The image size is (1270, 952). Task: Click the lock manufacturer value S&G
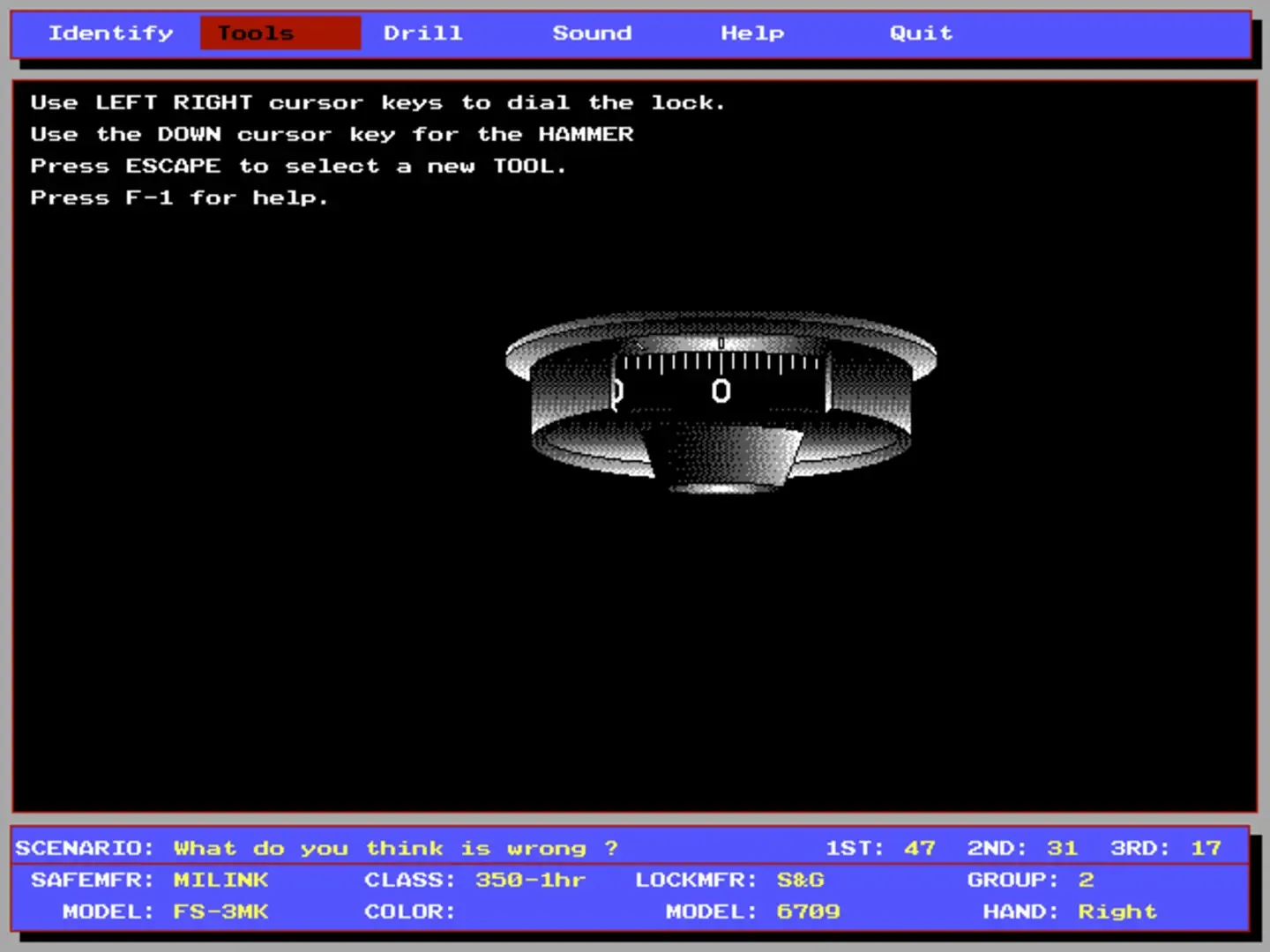pos(800,880)
